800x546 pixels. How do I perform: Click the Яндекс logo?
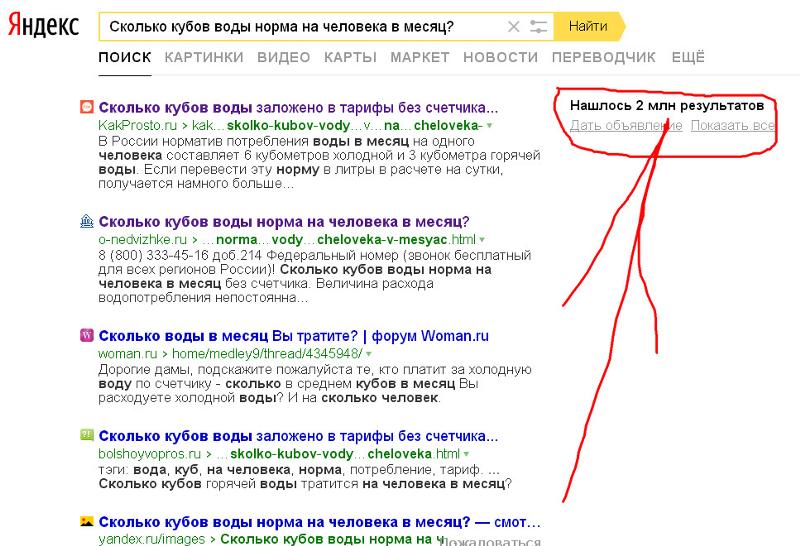[43, 26]
